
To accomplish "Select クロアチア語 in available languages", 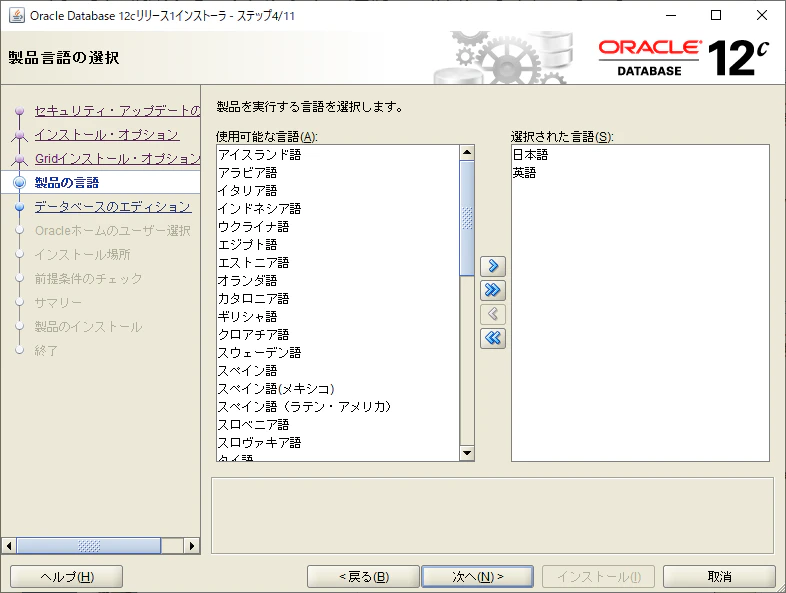I will click(x=338, y=335).
